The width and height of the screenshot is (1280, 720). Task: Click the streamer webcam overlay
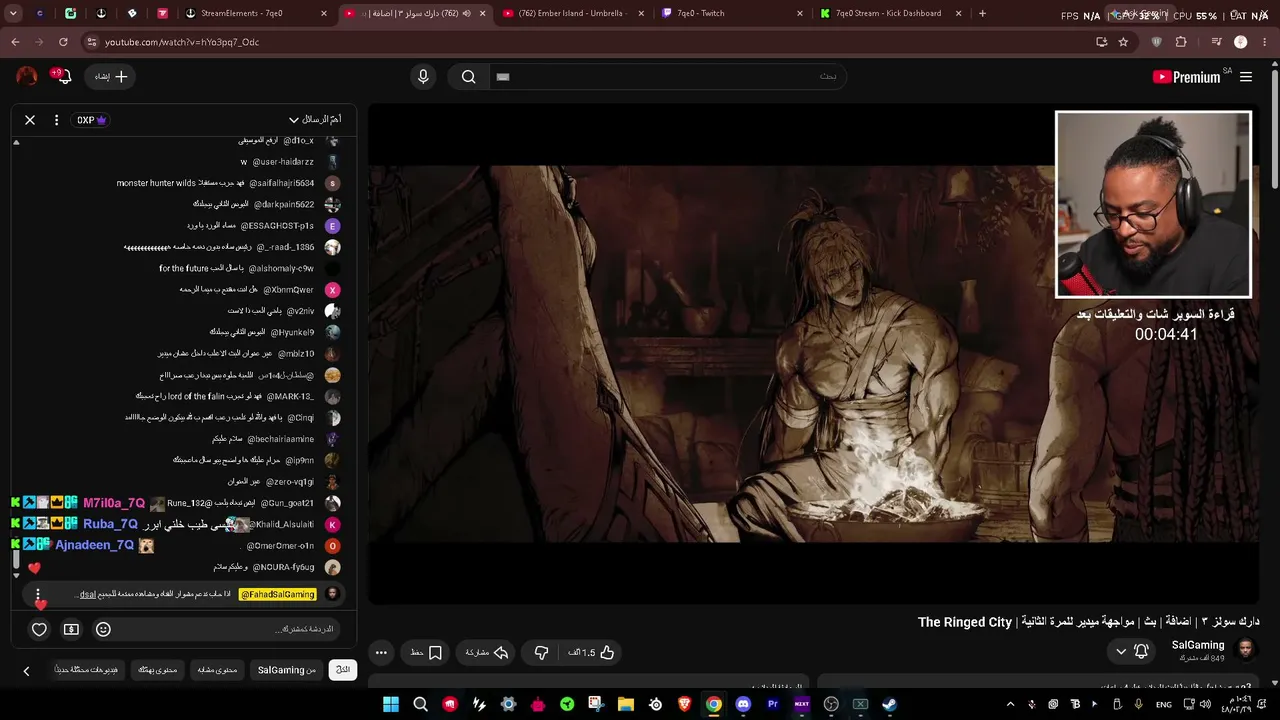[1153, 204]
